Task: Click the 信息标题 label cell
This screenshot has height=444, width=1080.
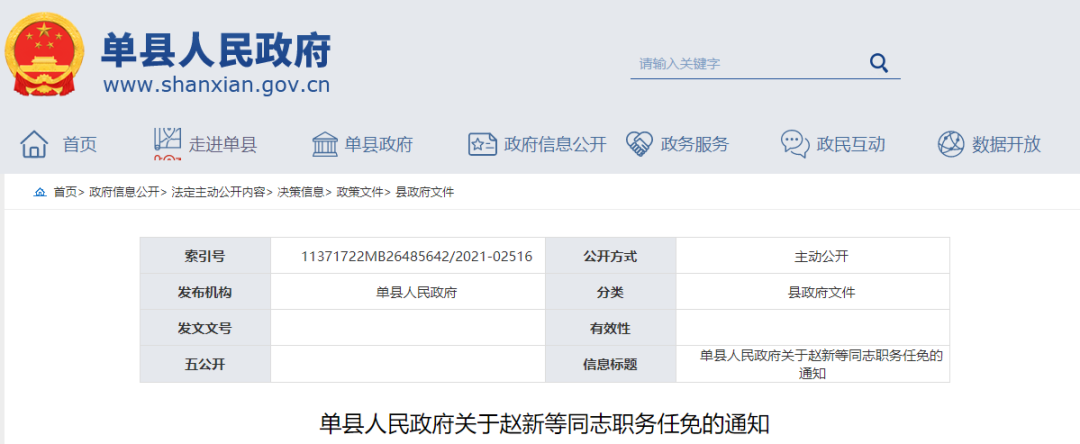Action: point(610,364)
